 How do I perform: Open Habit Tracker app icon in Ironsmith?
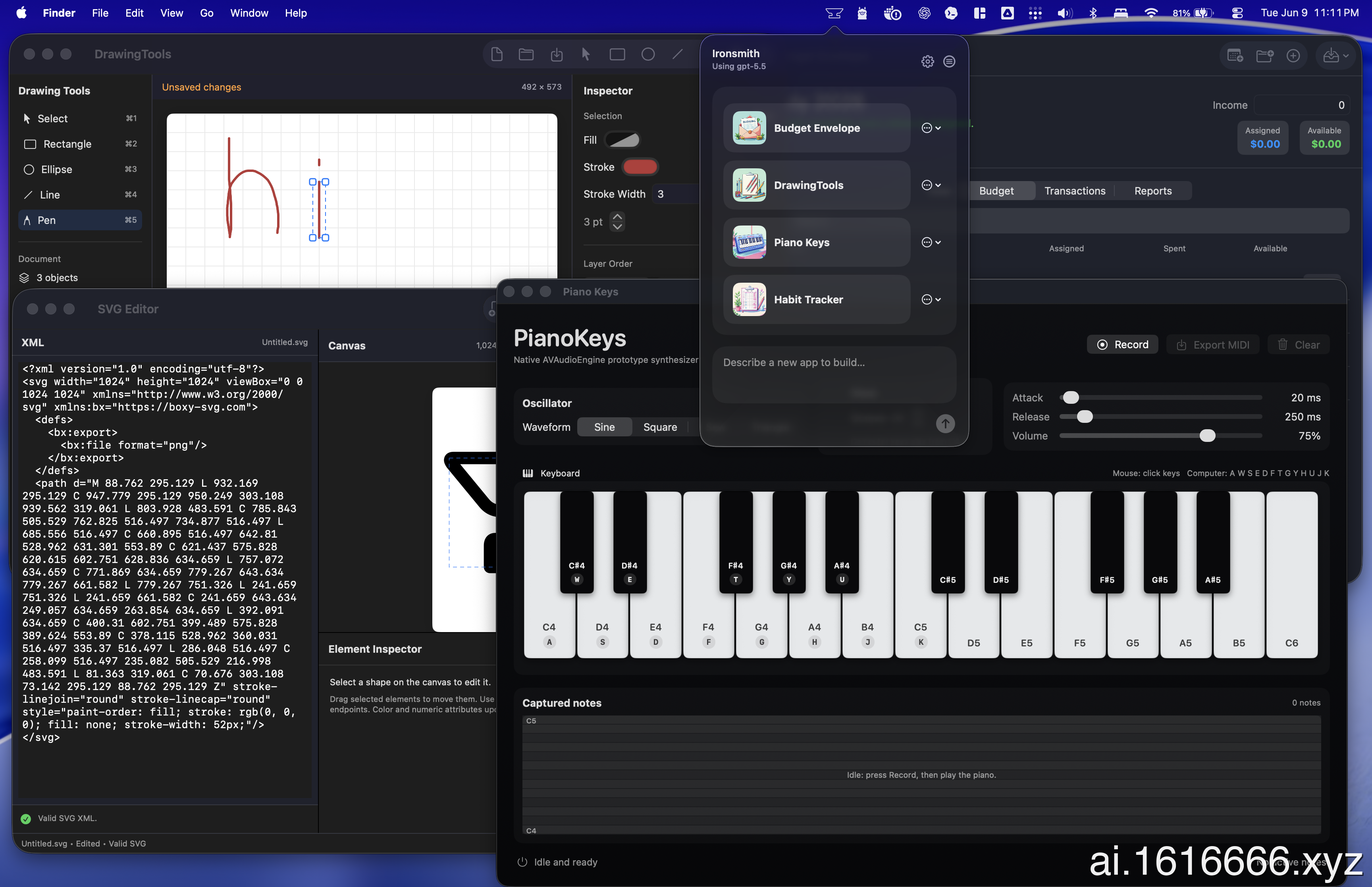pos(749,299)
